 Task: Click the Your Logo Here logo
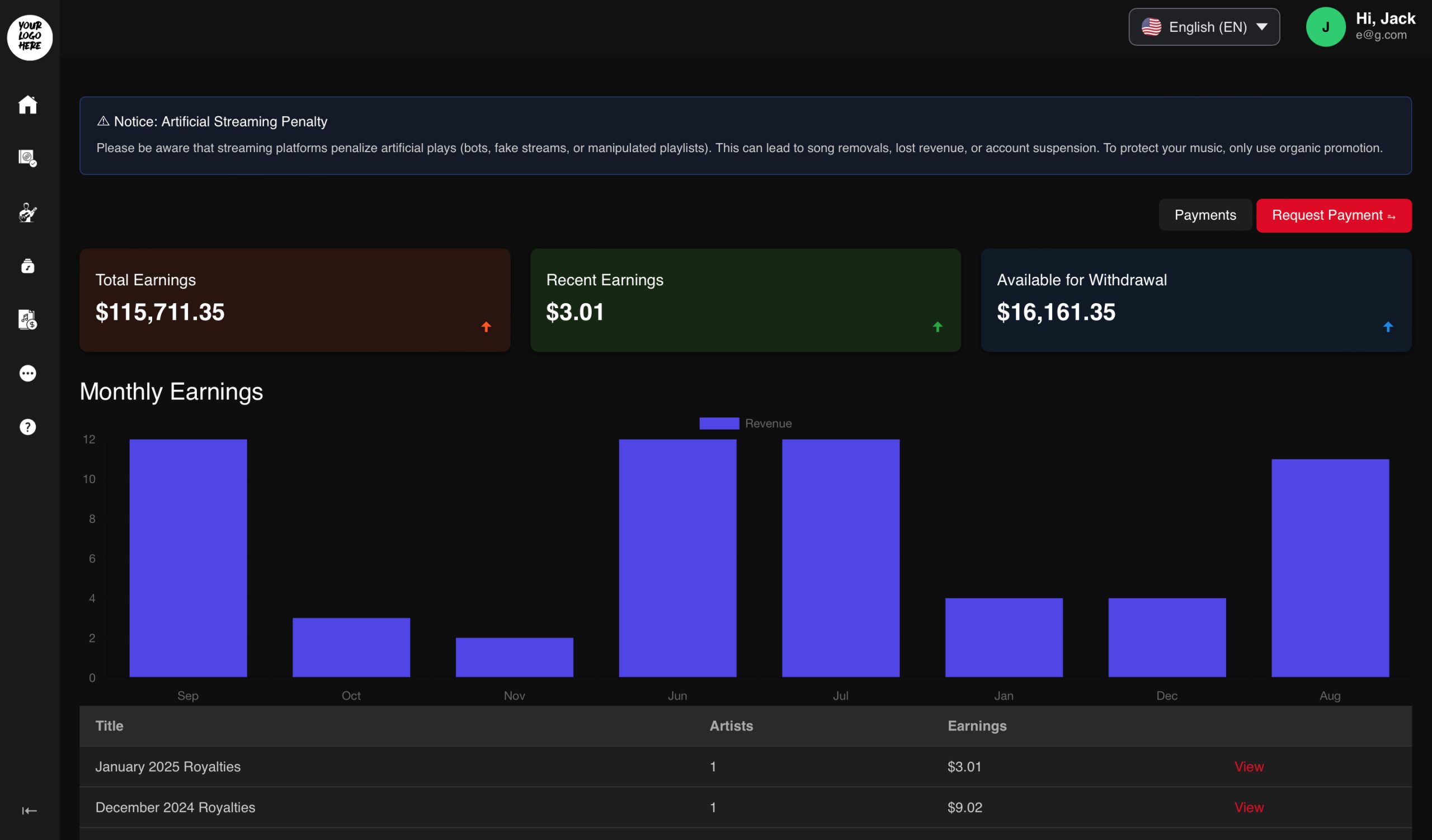pyautogui.click(x=30, y=37)
